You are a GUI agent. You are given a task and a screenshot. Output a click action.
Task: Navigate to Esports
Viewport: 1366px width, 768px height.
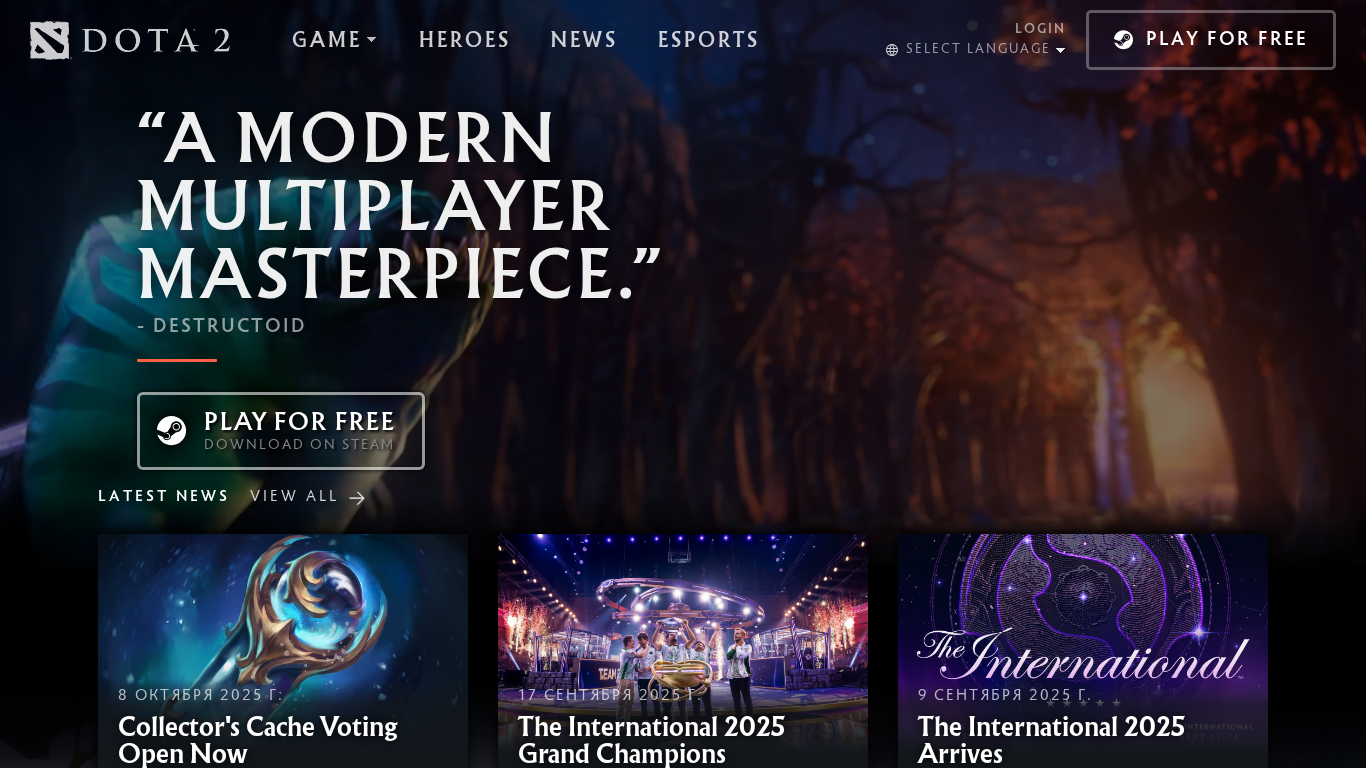pos(708,40)
